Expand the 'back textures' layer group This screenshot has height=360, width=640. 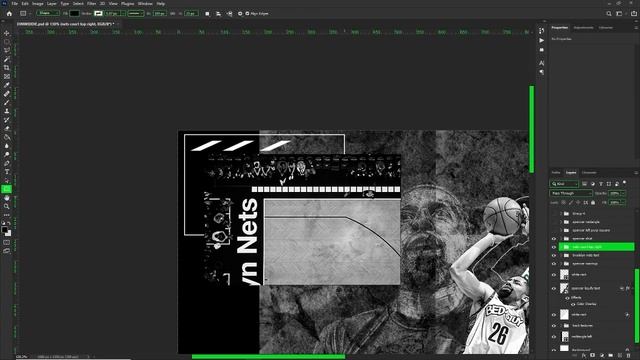(560, 326)
